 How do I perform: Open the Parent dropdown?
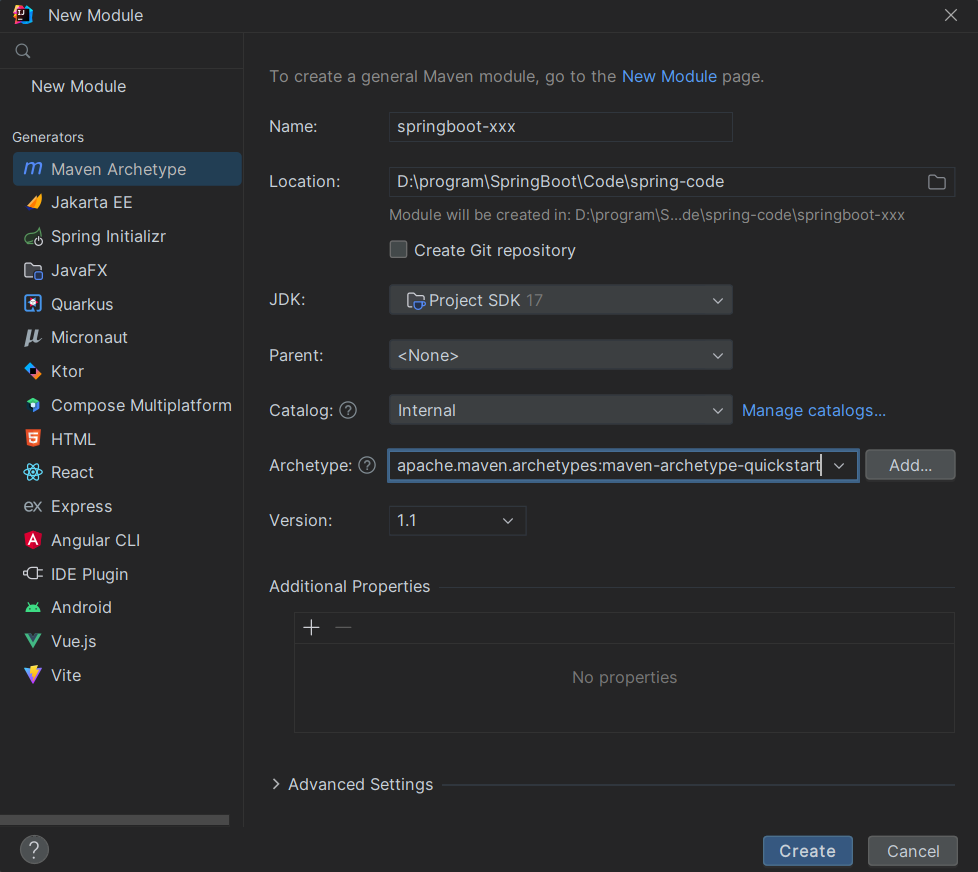click(x=561, y=355)
